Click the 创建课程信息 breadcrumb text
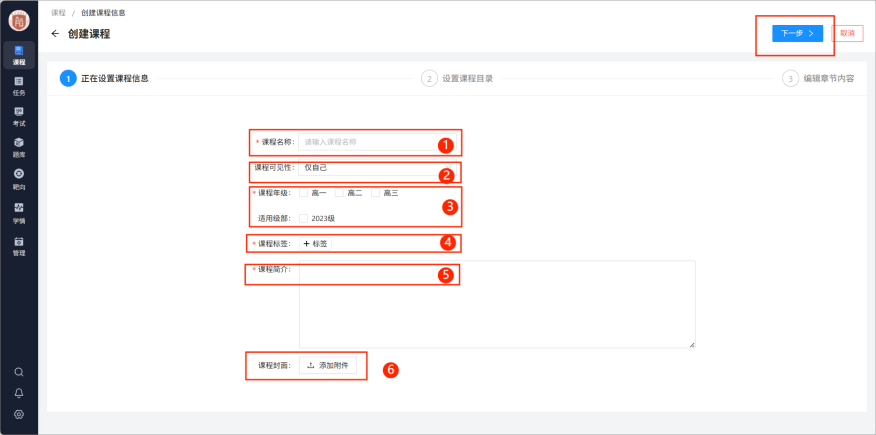 click(103, 13)
